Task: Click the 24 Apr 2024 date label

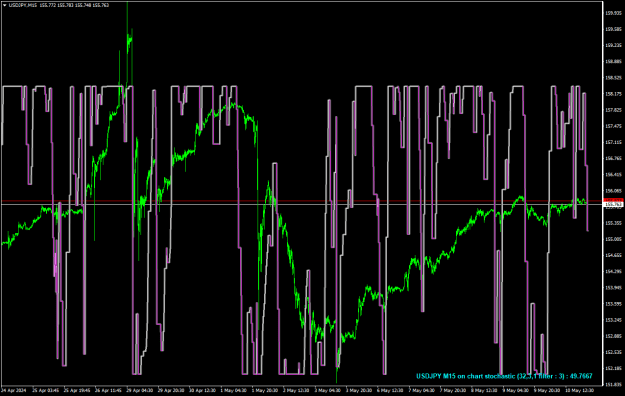Action: click(14, 390)
